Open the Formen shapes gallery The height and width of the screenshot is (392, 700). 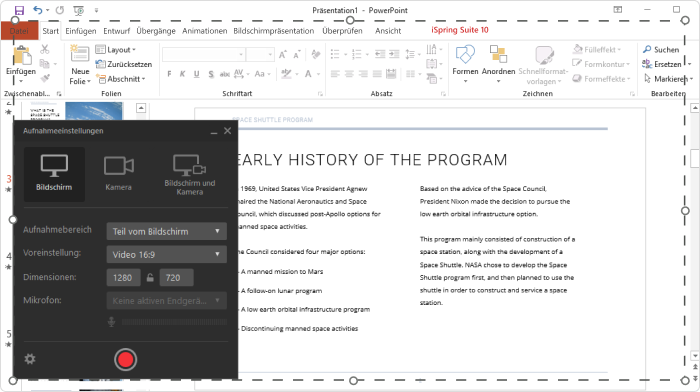click(465, 65)
